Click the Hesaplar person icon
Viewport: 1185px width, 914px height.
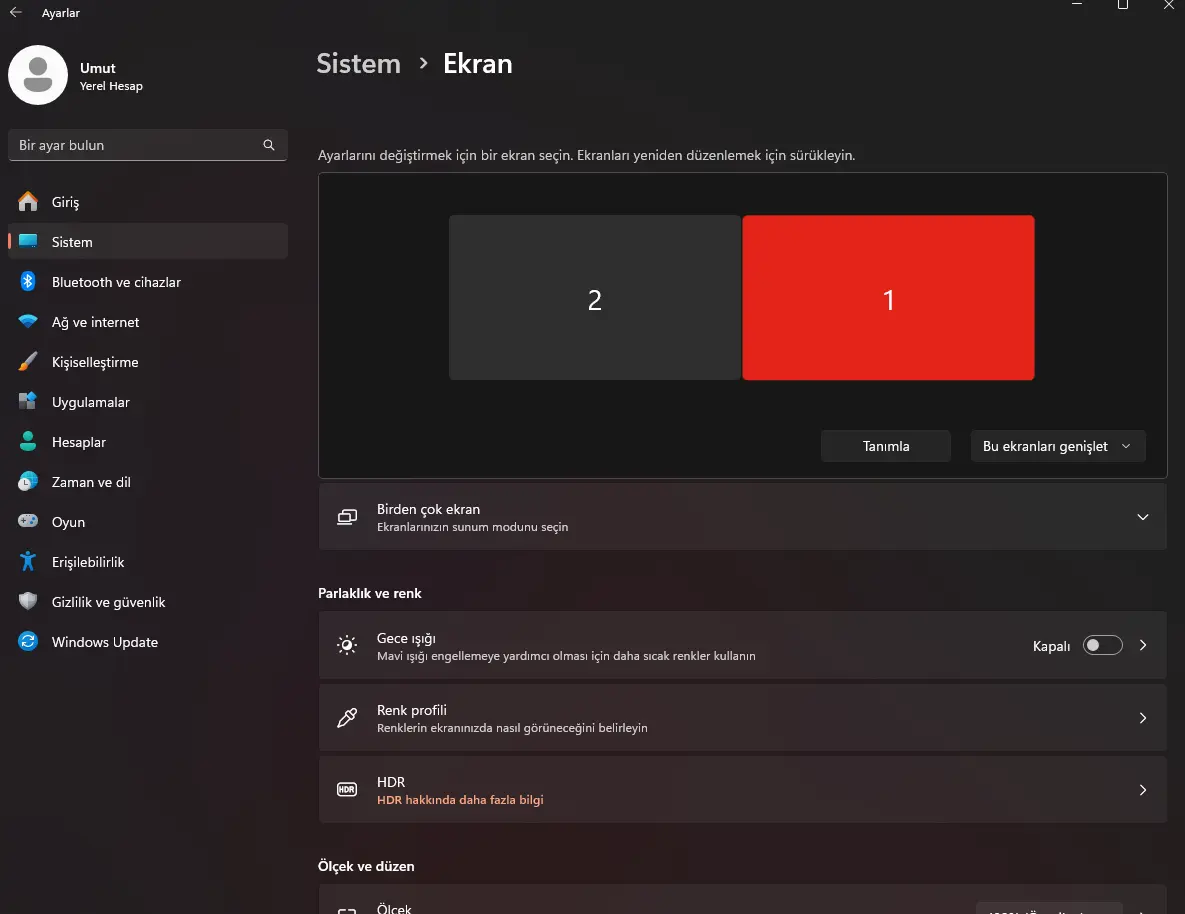tap(28, 441)
